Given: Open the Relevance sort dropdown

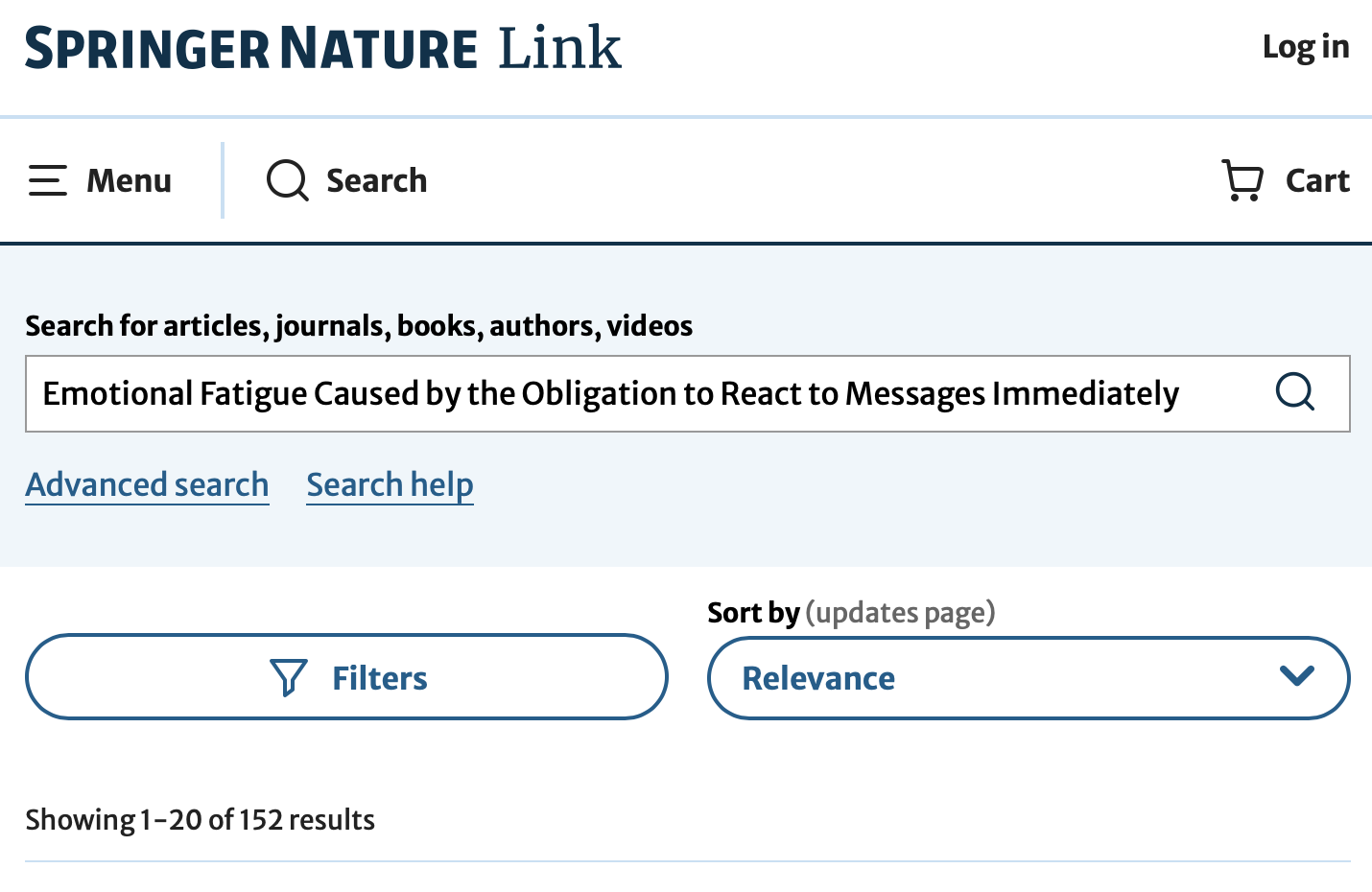Looking at the screenshot, I should [1028, 678].
